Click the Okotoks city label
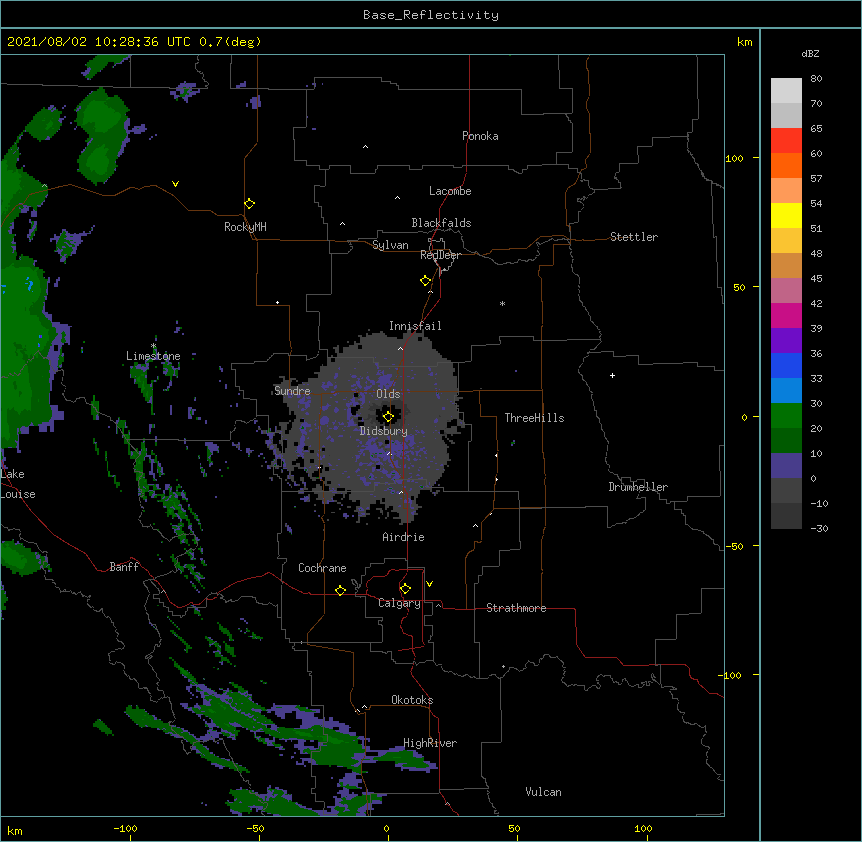This screenshot has width=862, height=842. coord(412,700)
